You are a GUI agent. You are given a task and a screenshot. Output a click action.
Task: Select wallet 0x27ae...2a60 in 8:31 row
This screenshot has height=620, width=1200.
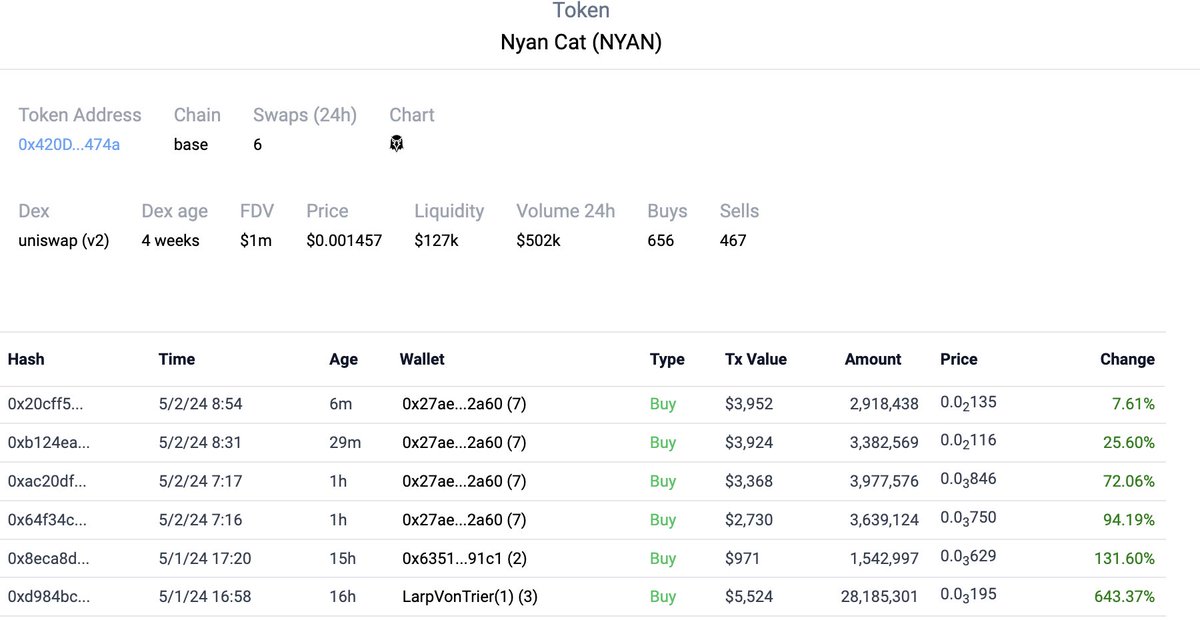[x=464, y=442]
